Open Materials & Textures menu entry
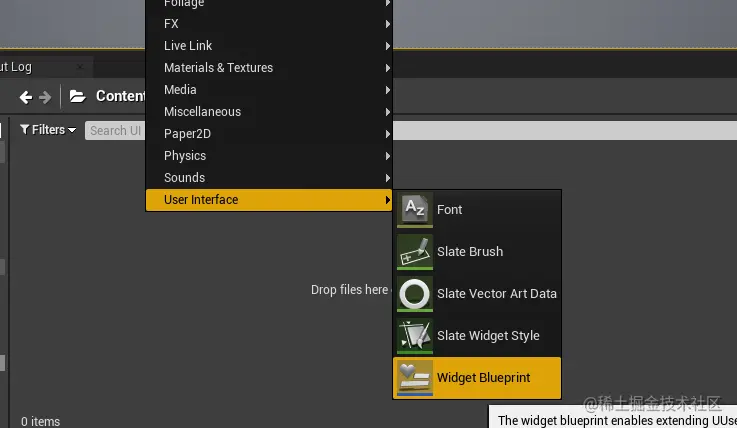Viewport: 737px width, 428px height. point(269,68)
